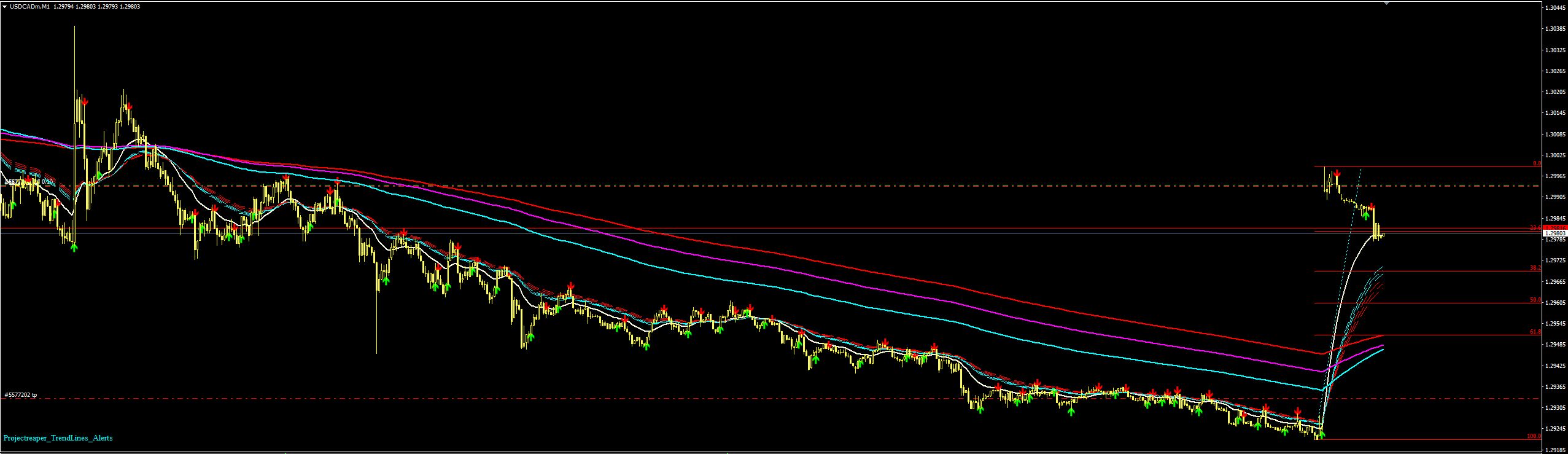1568x454 pixels.
Task: Click price scale value 1.29485
Action: 1554,345
